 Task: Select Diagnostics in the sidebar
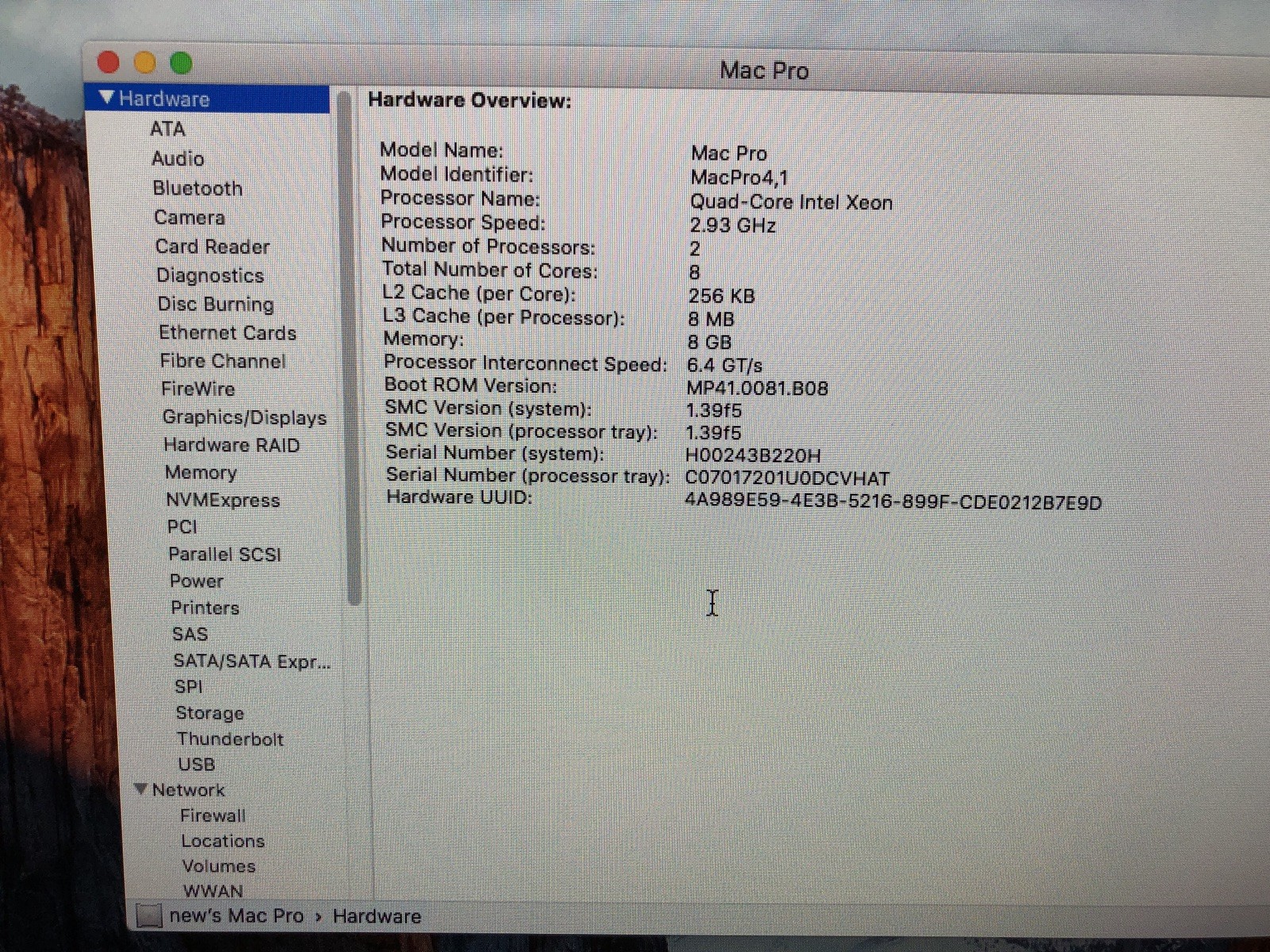click(210, 275)
